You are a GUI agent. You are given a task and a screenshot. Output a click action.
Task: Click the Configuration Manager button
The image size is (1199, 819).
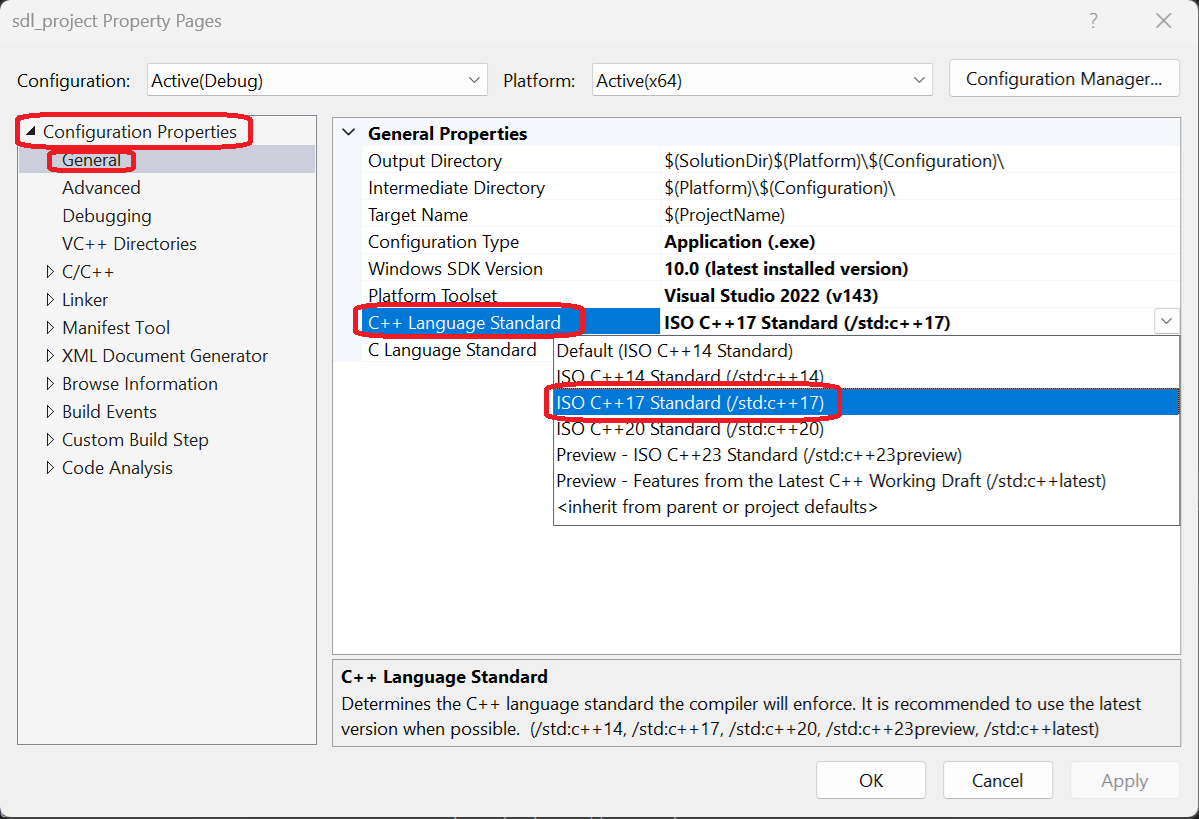point(1064,79)
